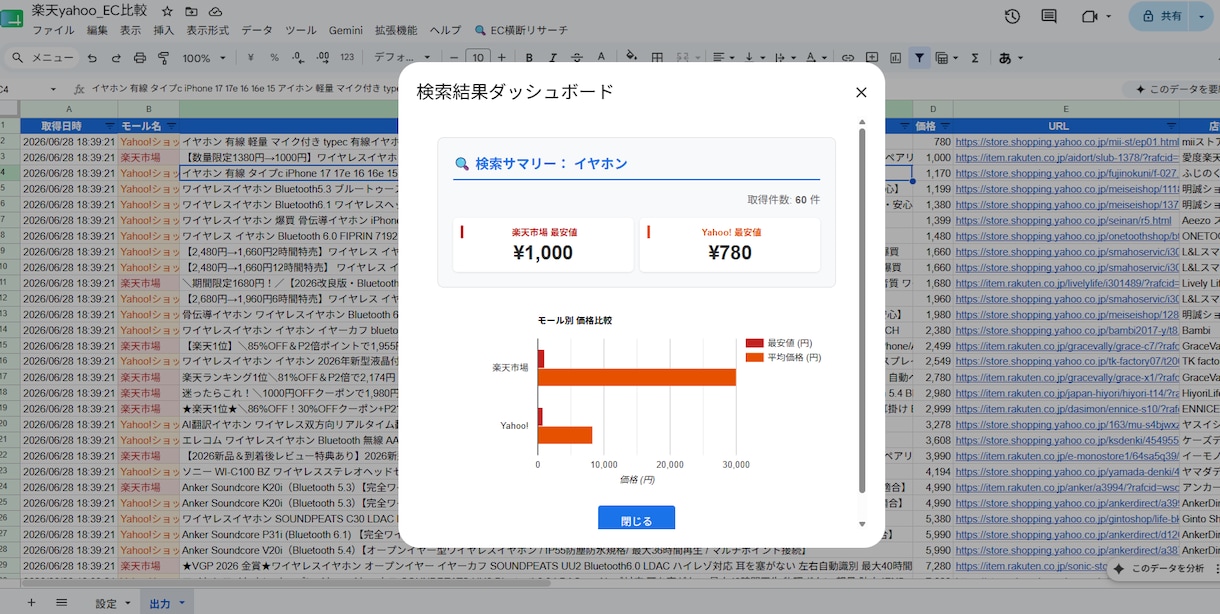
Task: Click the redo arrow icon
Action: [x=116, y=58]
